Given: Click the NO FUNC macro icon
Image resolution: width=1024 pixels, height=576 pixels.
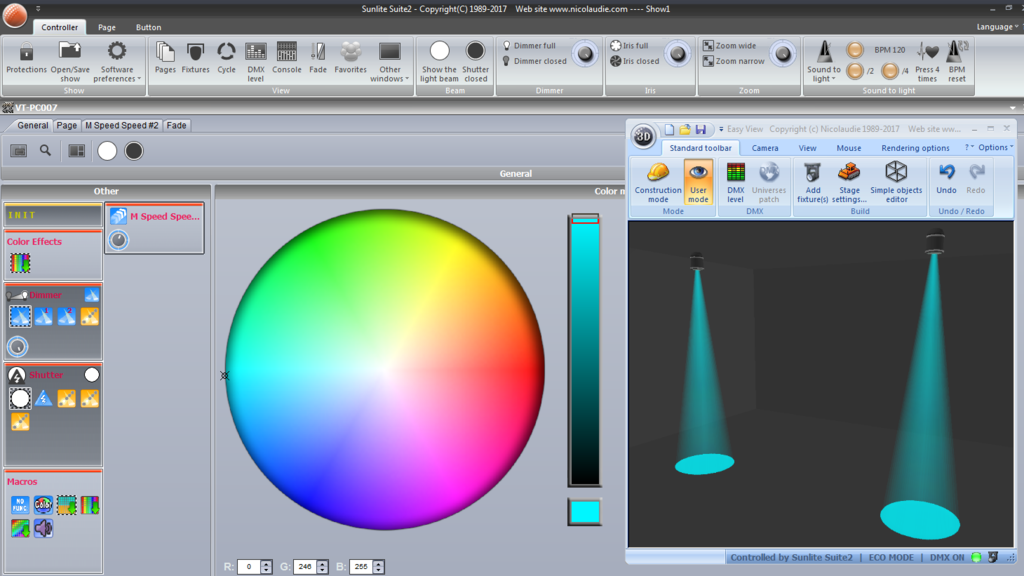Looking at the screenshot, I should [x=20, y=505].
